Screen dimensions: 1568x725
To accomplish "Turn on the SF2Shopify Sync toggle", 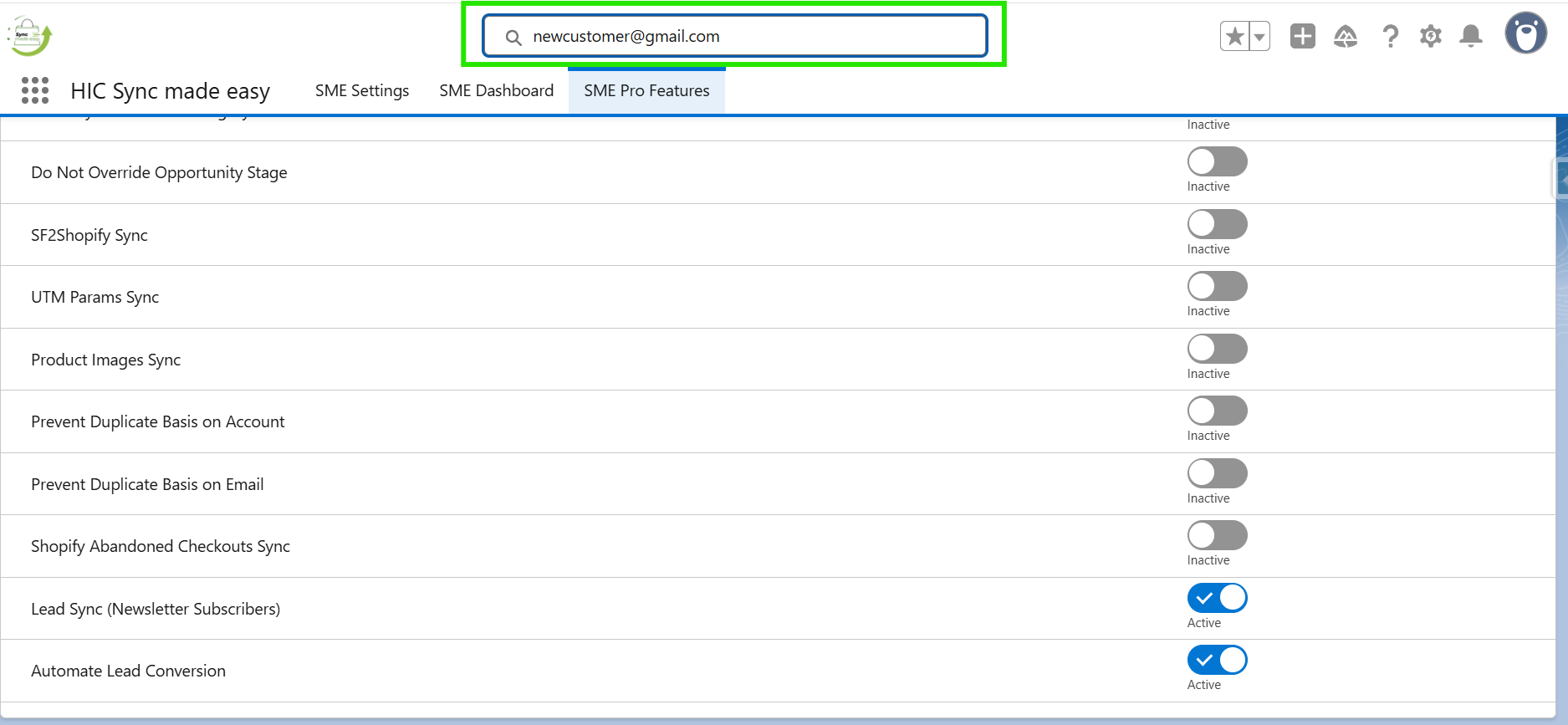I will (1218, 224).
